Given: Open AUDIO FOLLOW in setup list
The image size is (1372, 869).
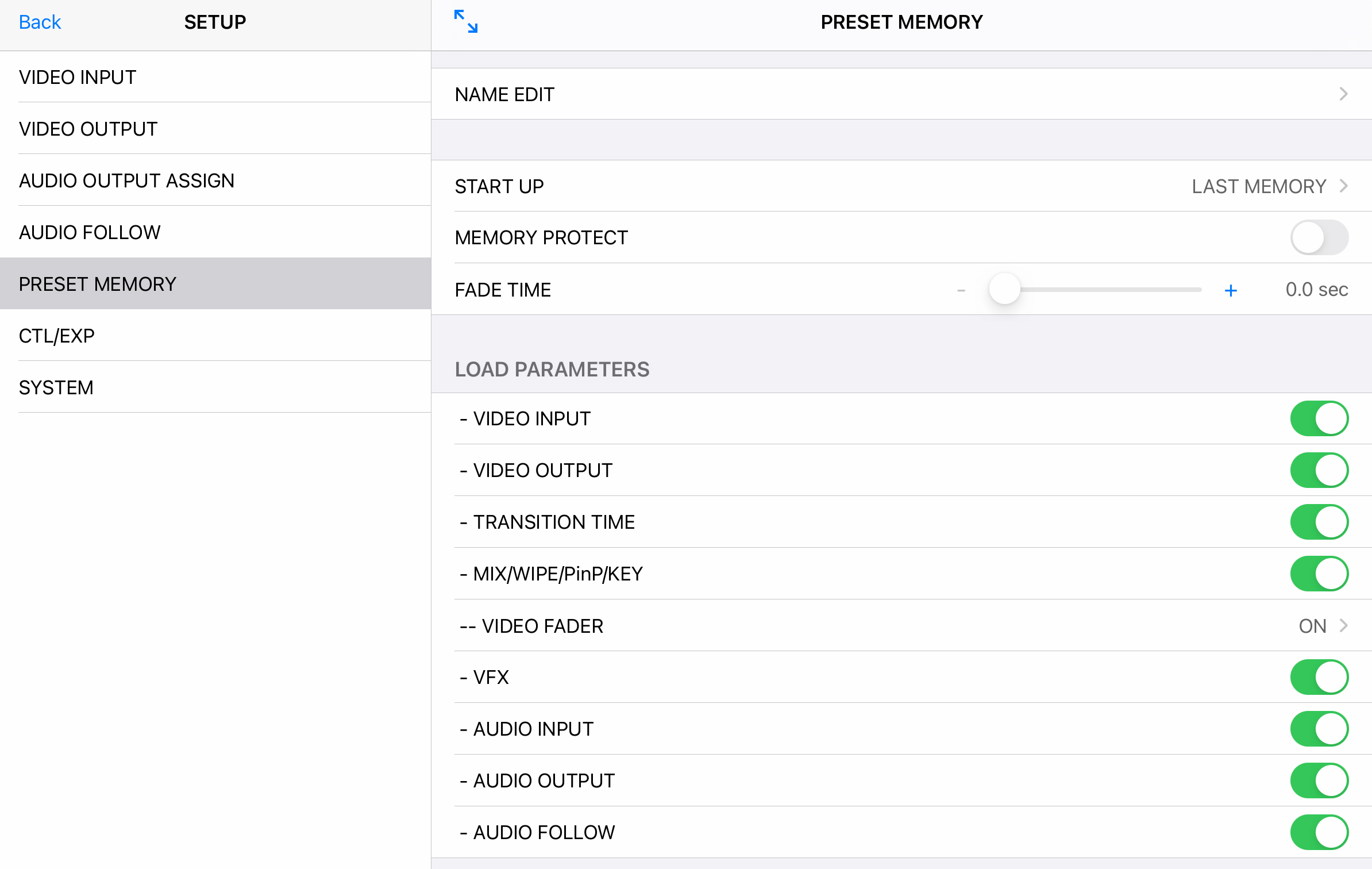Looking at the screenshot, I should 90,232.
